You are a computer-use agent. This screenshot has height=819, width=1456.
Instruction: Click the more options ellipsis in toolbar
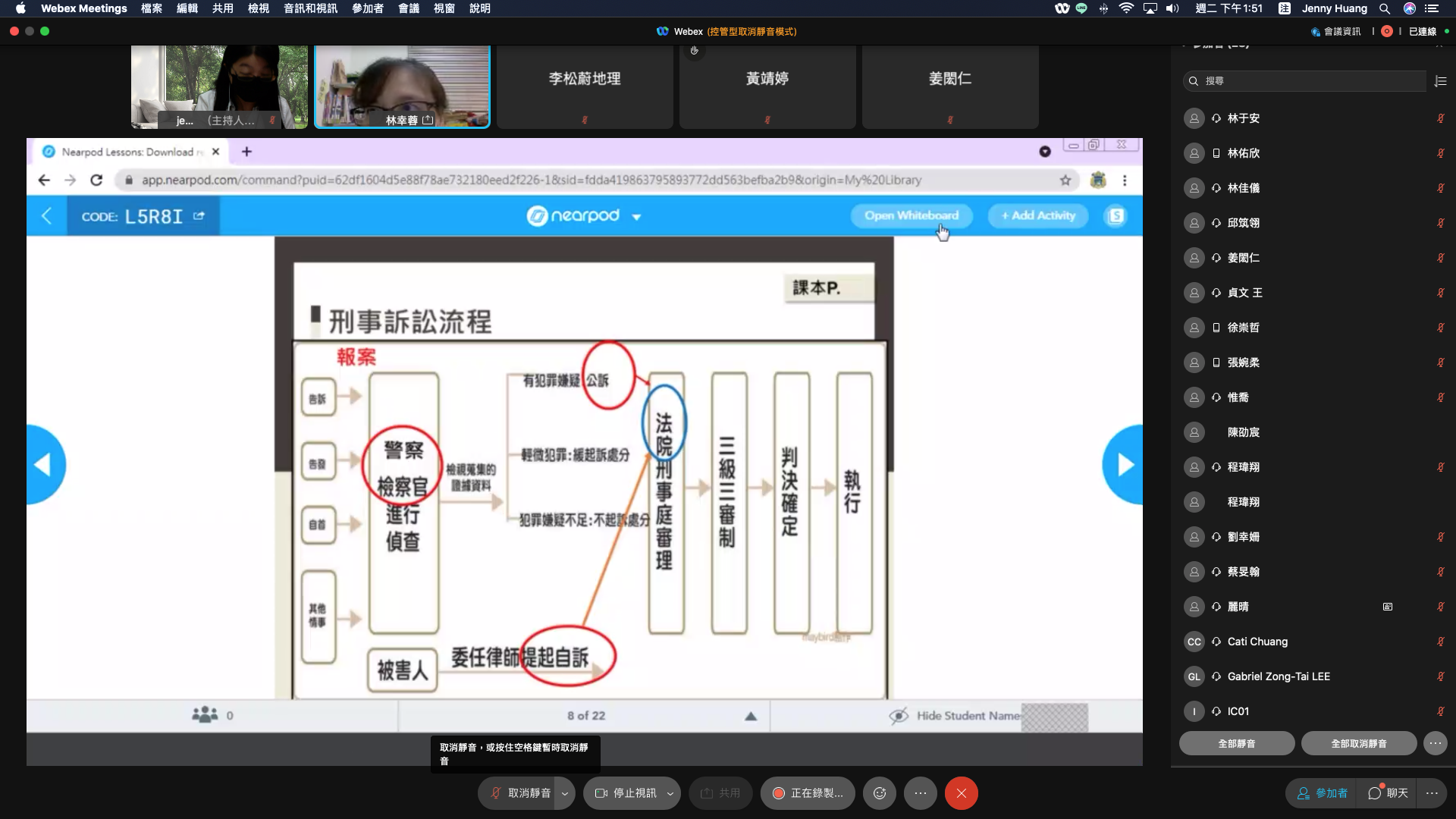click(x=920, y=793)
